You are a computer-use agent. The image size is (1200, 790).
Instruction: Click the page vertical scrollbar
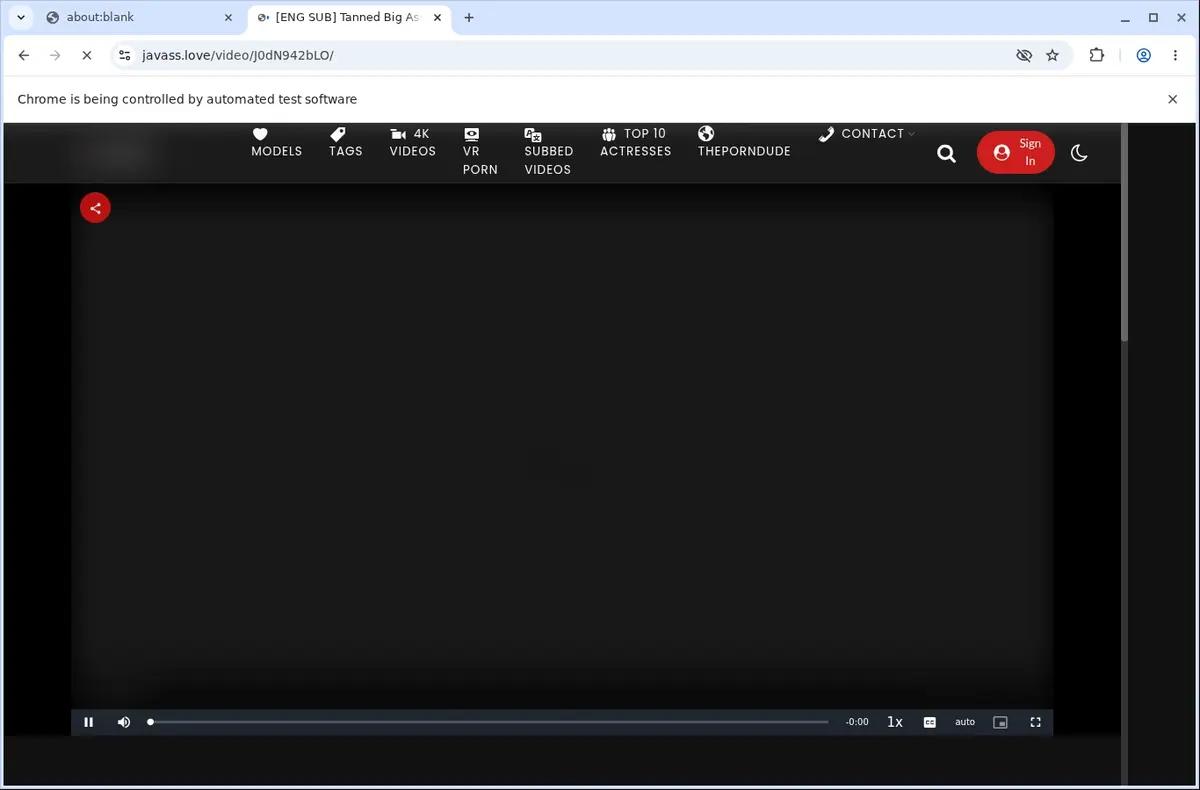coord(1123,234)
